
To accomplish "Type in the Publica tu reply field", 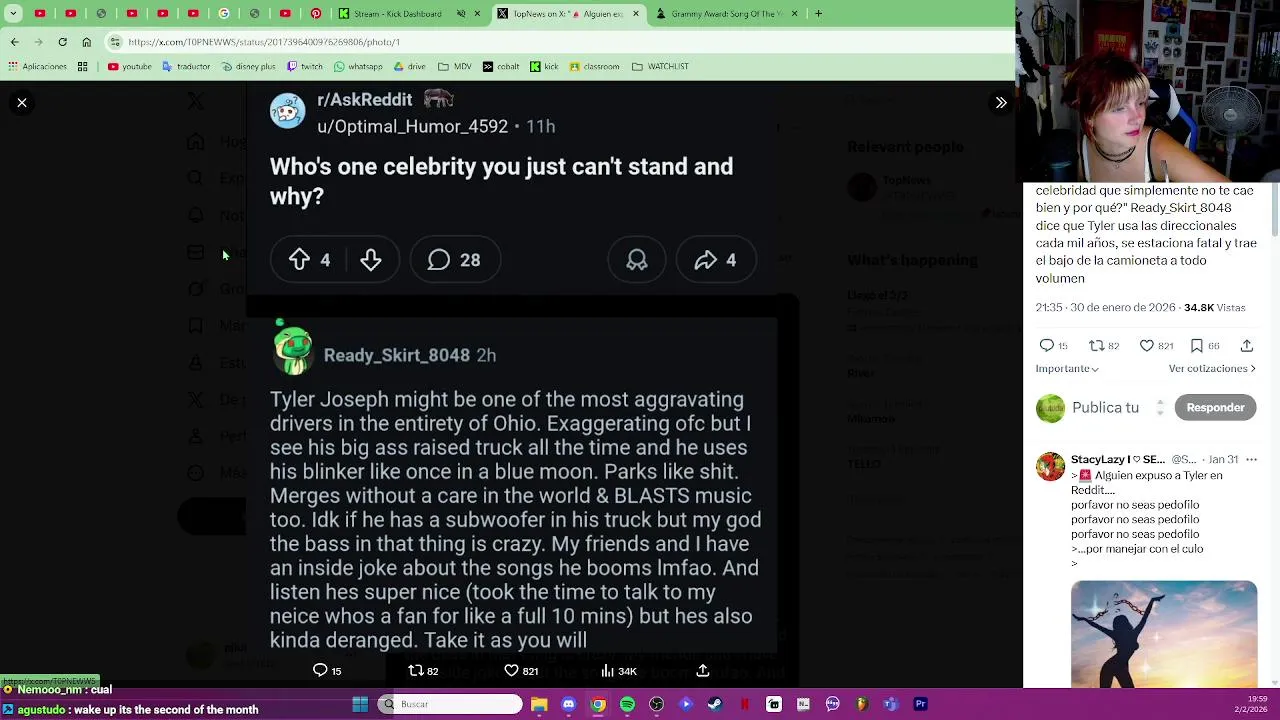I will click(1105, 408).
